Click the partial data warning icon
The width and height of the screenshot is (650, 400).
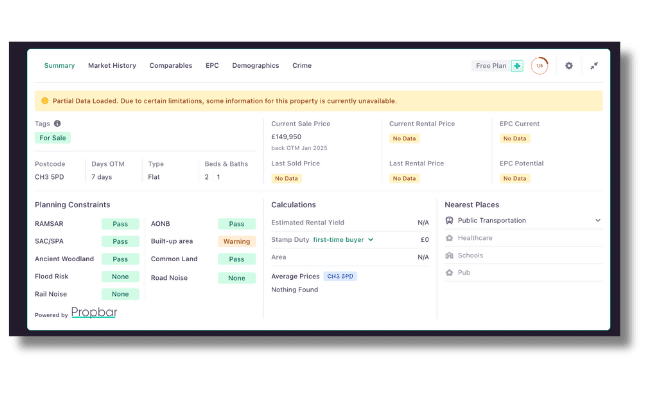pos(44,101)
